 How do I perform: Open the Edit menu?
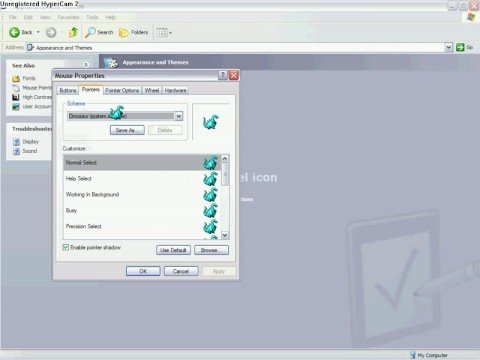point(28,17)
